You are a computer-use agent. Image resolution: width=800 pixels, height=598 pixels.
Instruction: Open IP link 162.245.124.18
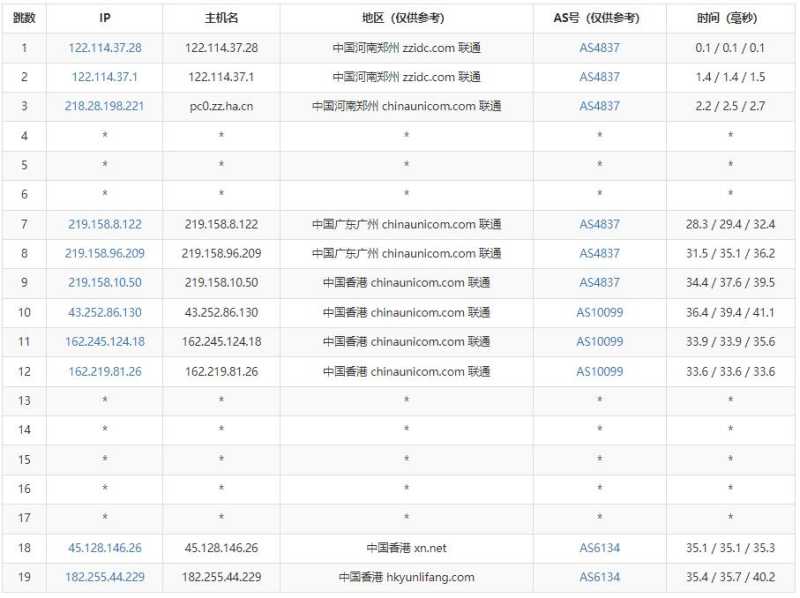tap(105, 341)
